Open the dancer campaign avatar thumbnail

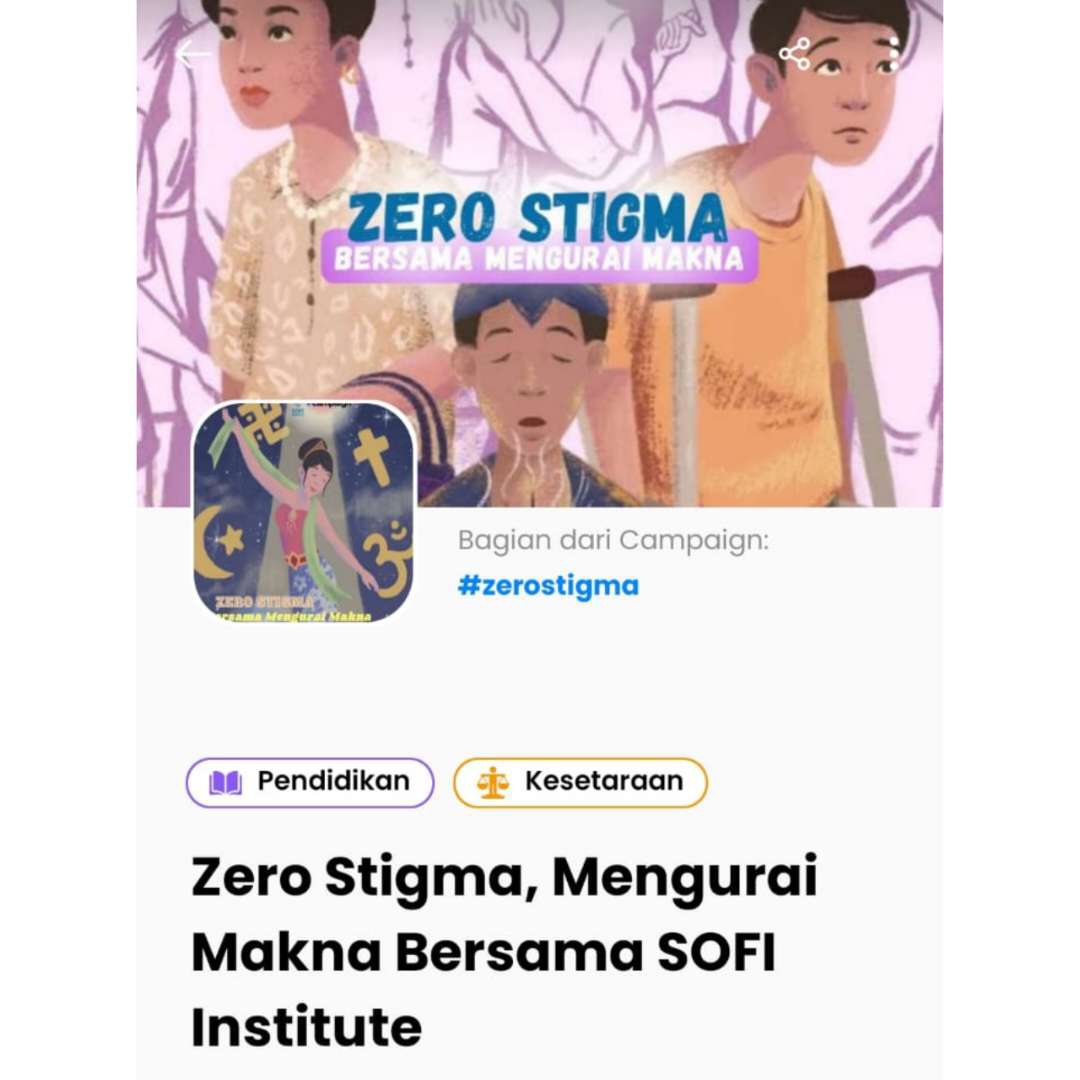pos(303,512)
